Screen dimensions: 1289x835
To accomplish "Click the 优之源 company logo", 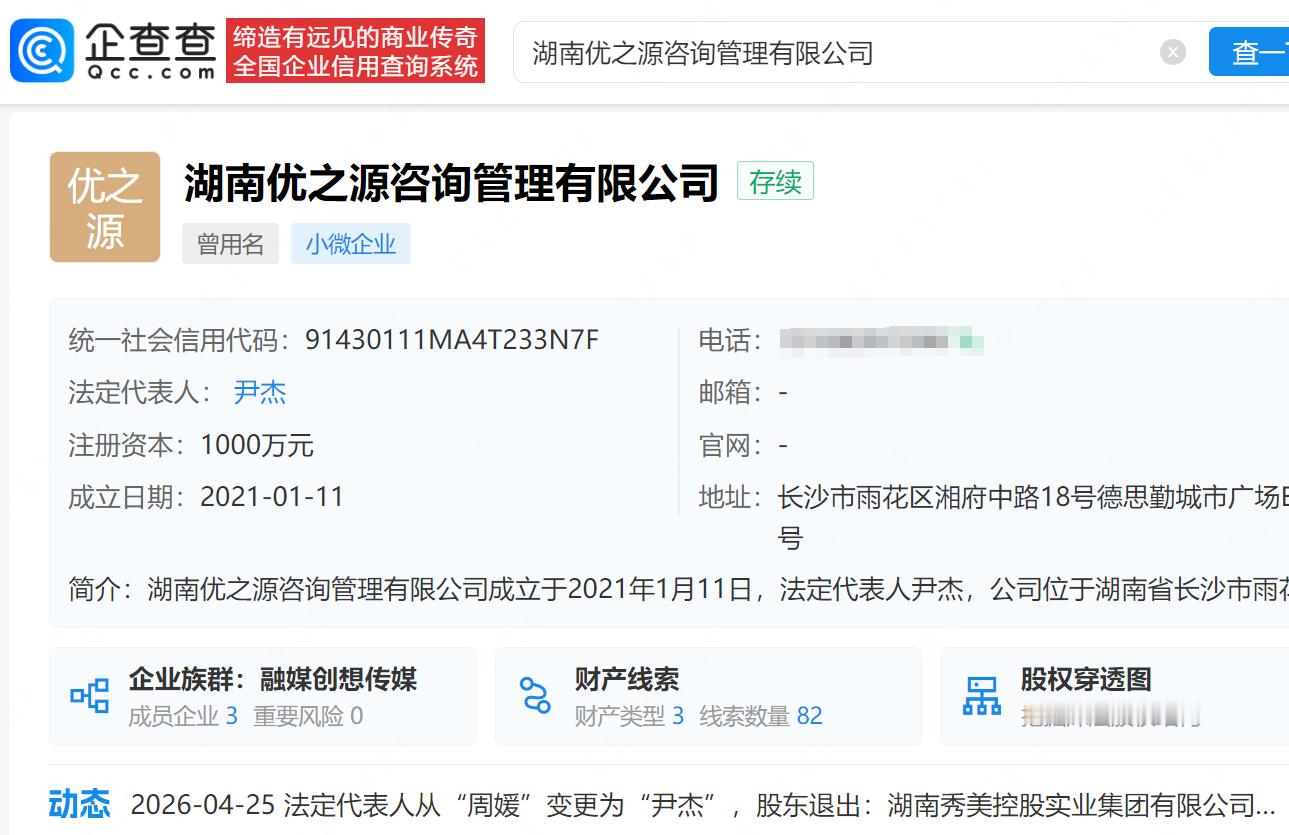I will coord(104,207).
